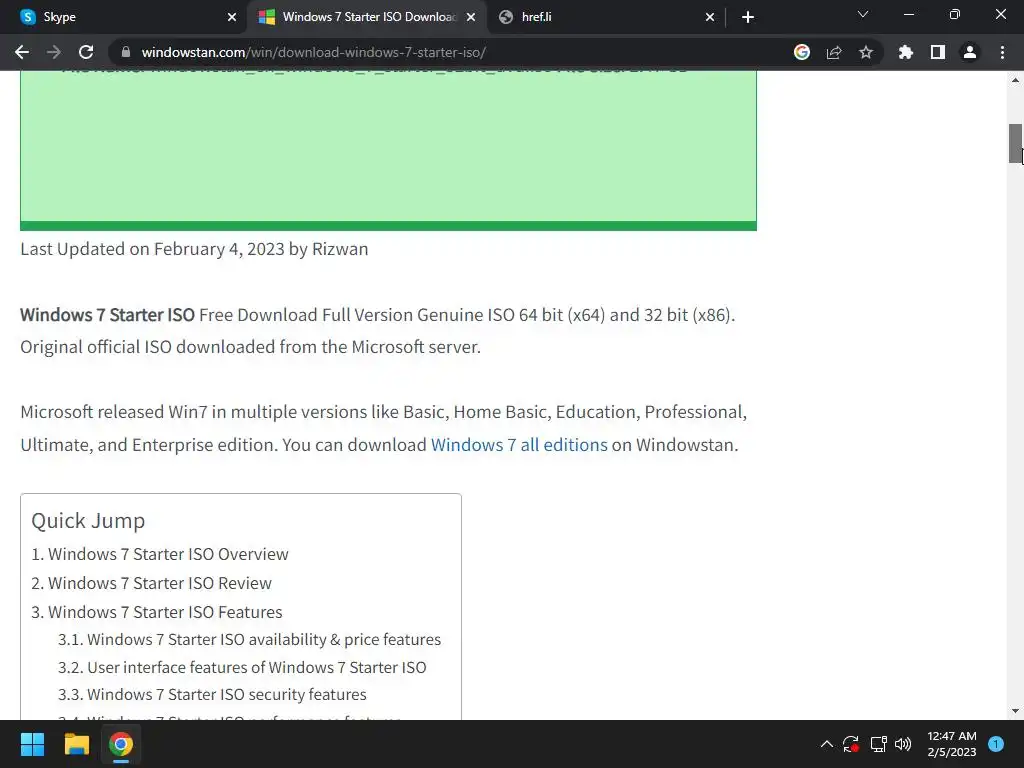Click the sync update tray icon
The image size is (1024, 768).
click(x=851, y=744)
